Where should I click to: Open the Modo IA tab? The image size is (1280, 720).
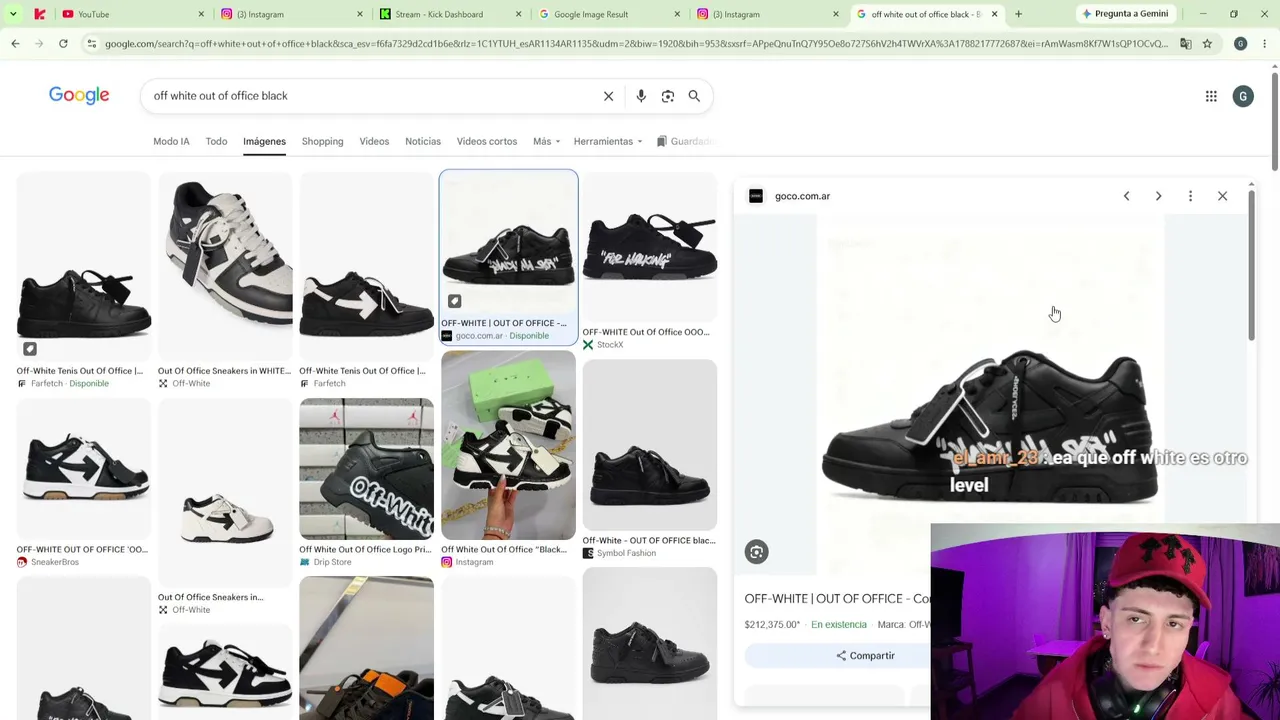[x=171, y=141]
